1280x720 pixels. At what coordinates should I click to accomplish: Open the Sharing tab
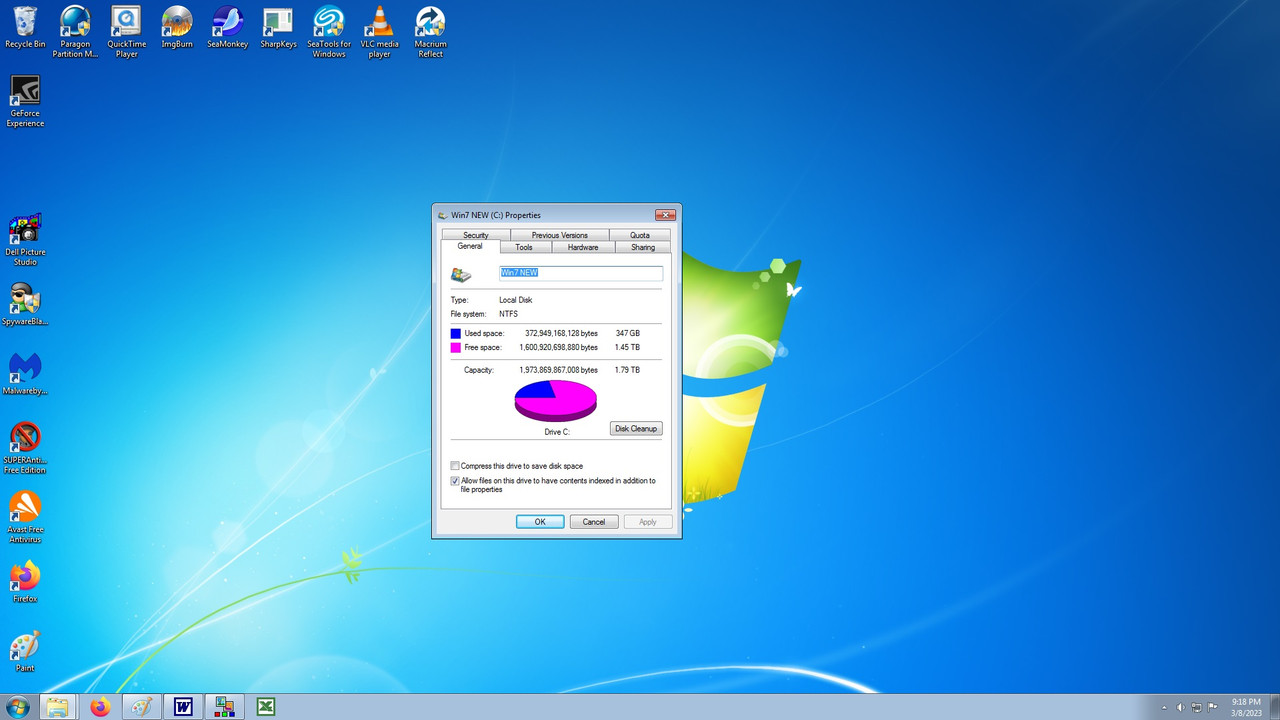(x=643, y=247)
